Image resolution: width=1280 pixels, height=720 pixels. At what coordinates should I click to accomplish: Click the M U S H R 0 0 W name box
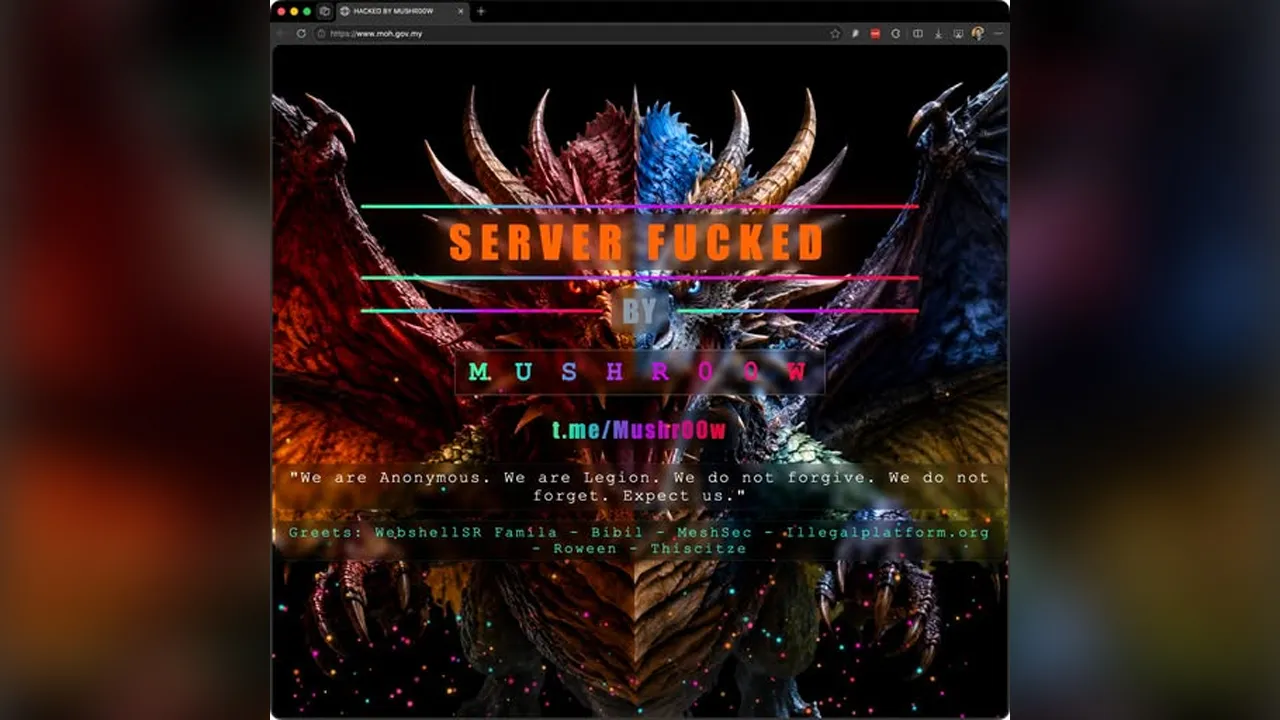[x=639, y=372]
